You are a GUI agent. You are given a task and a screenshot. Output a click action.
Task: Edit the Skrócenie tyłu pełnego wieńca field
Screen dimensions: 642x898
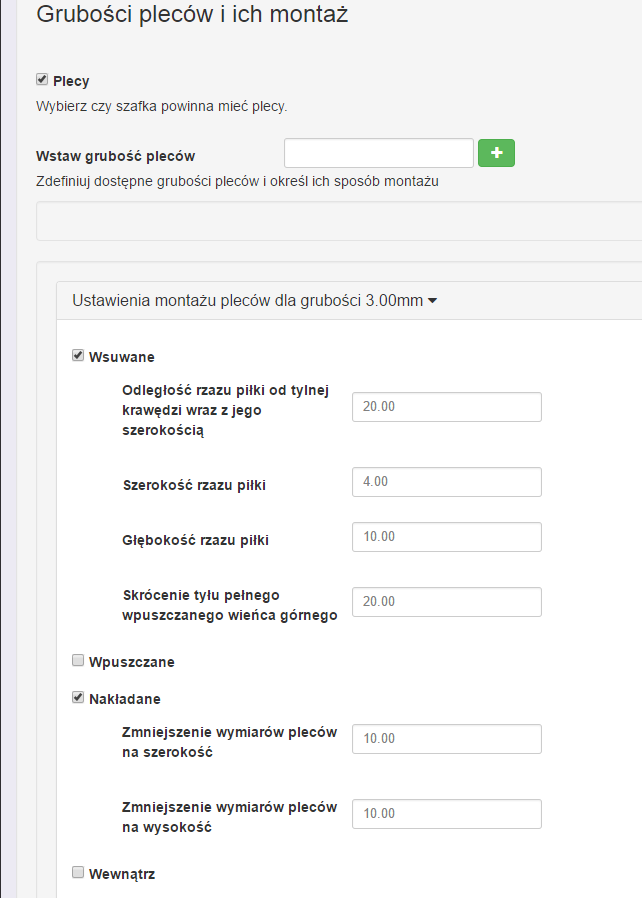click(446, 602)
